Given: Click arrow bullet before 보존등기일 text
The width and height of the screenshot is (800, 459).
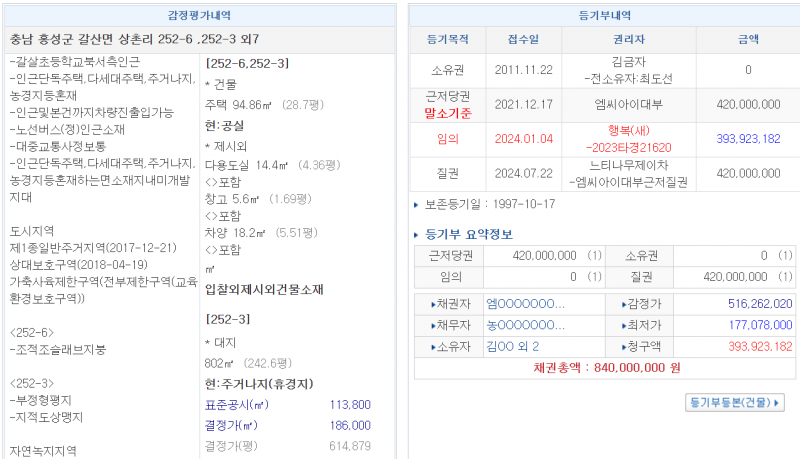Looking at the screenshot, I should 418,205.
